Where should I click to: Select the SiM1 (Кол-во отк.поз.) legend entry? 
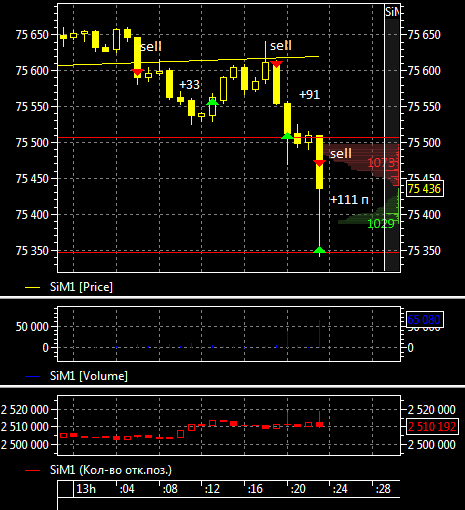coord(98,470)
